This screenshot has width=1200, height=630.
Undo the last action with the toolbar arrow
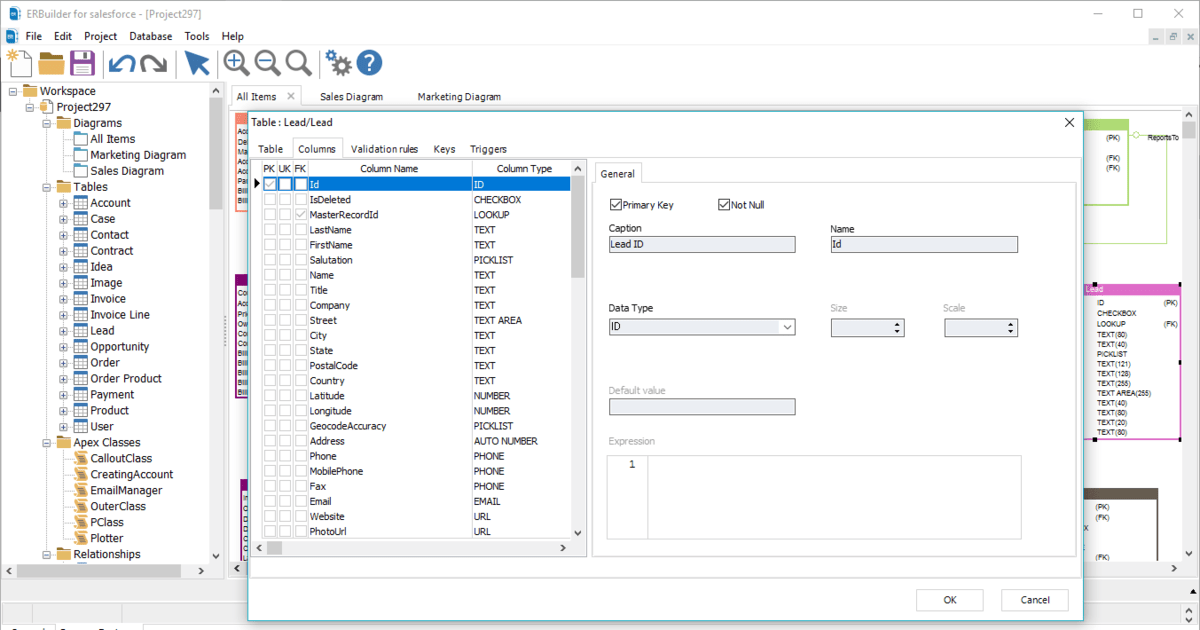pos(121,64)
